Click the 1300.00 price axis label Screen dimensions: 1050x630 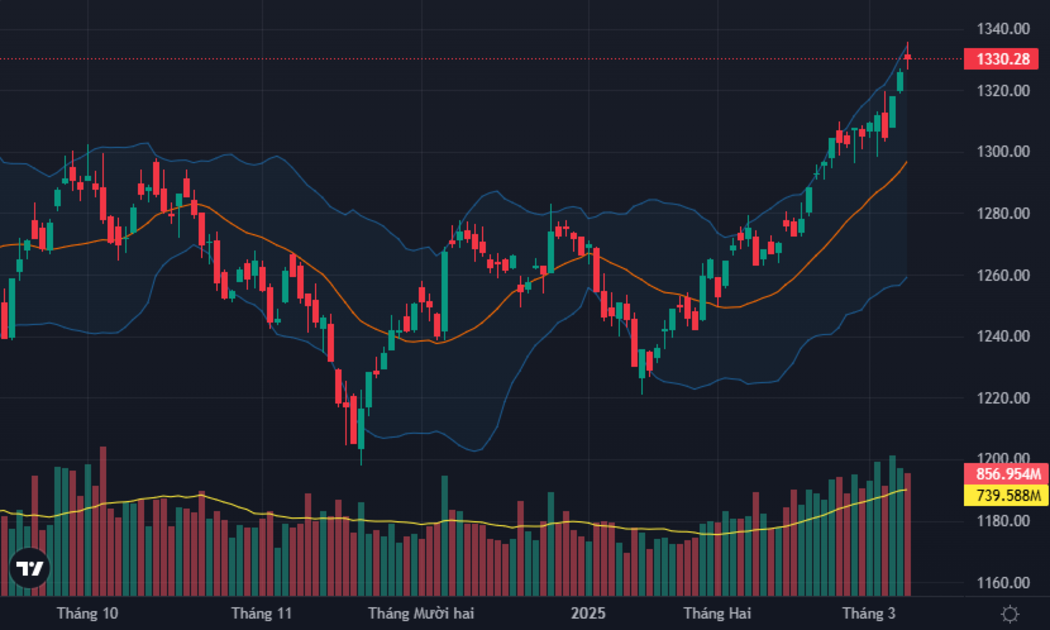point(1003,152)
